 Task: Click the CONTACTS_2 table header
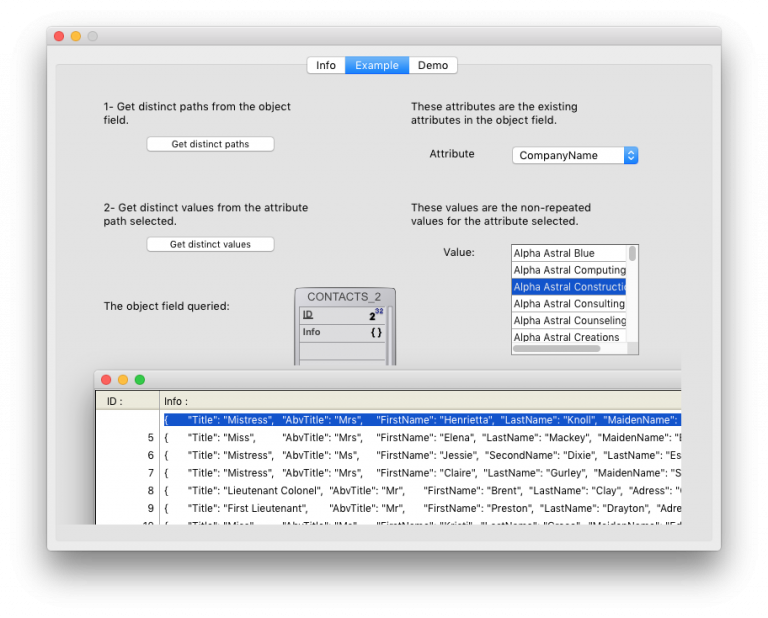[x=344, y=297]
